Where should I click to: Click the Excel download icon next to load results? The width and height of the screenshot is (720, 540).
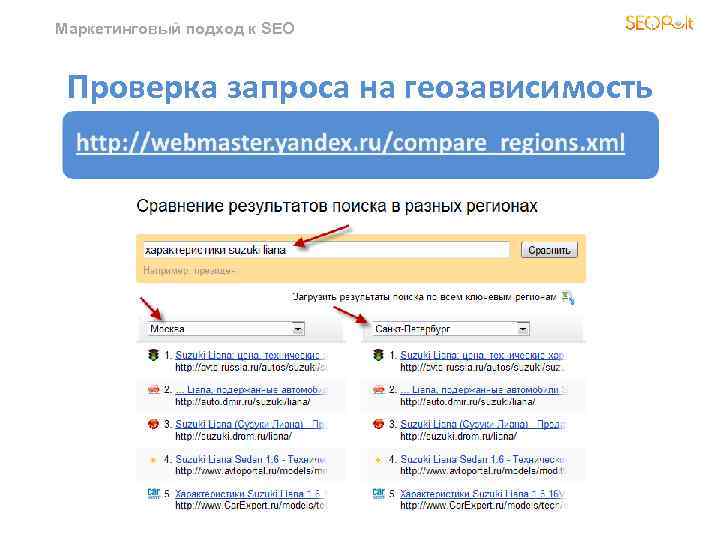[568, 298]
